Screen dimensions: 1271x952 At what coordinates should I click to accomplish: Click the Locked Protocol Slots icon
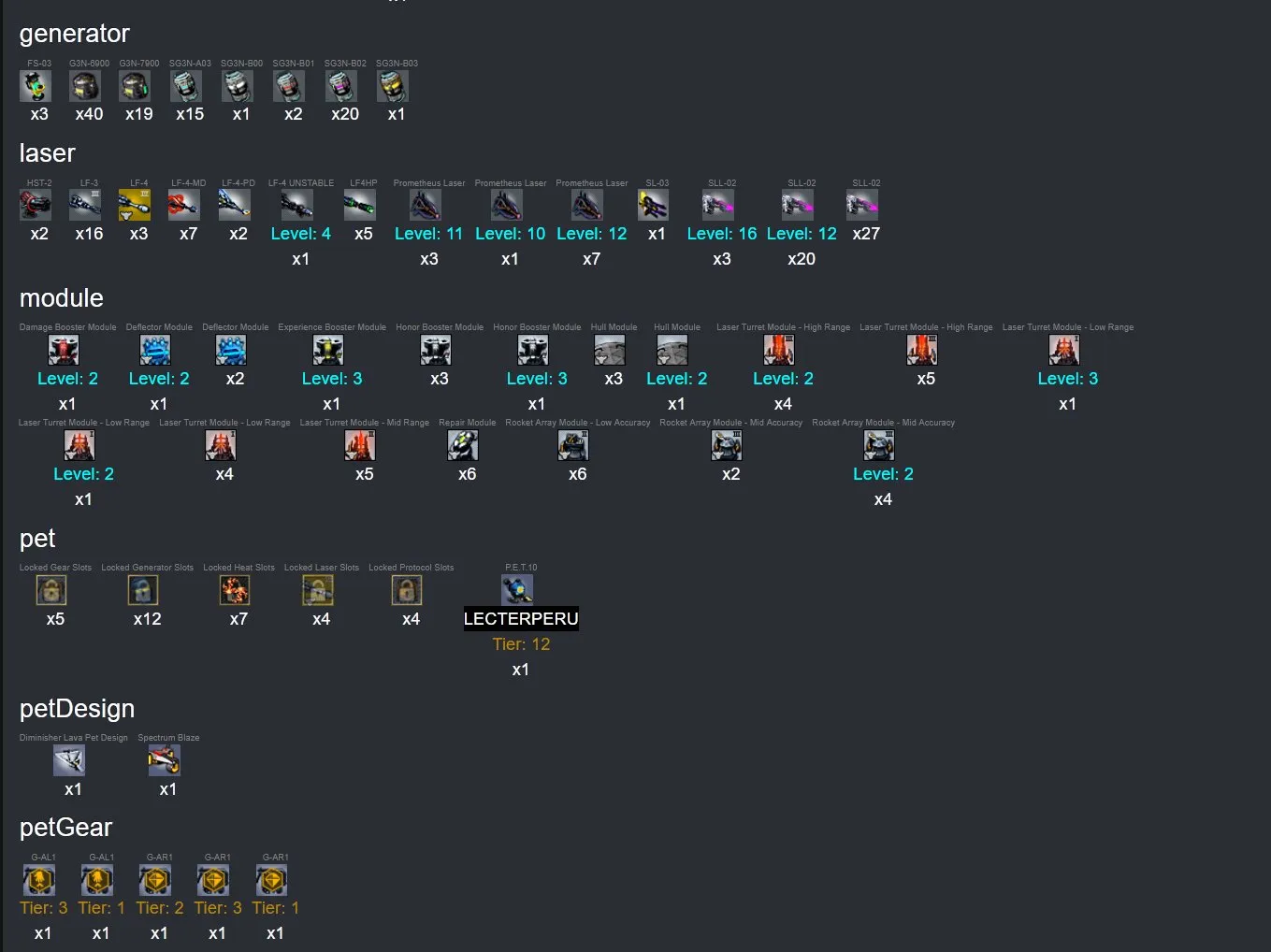point(407,590)
